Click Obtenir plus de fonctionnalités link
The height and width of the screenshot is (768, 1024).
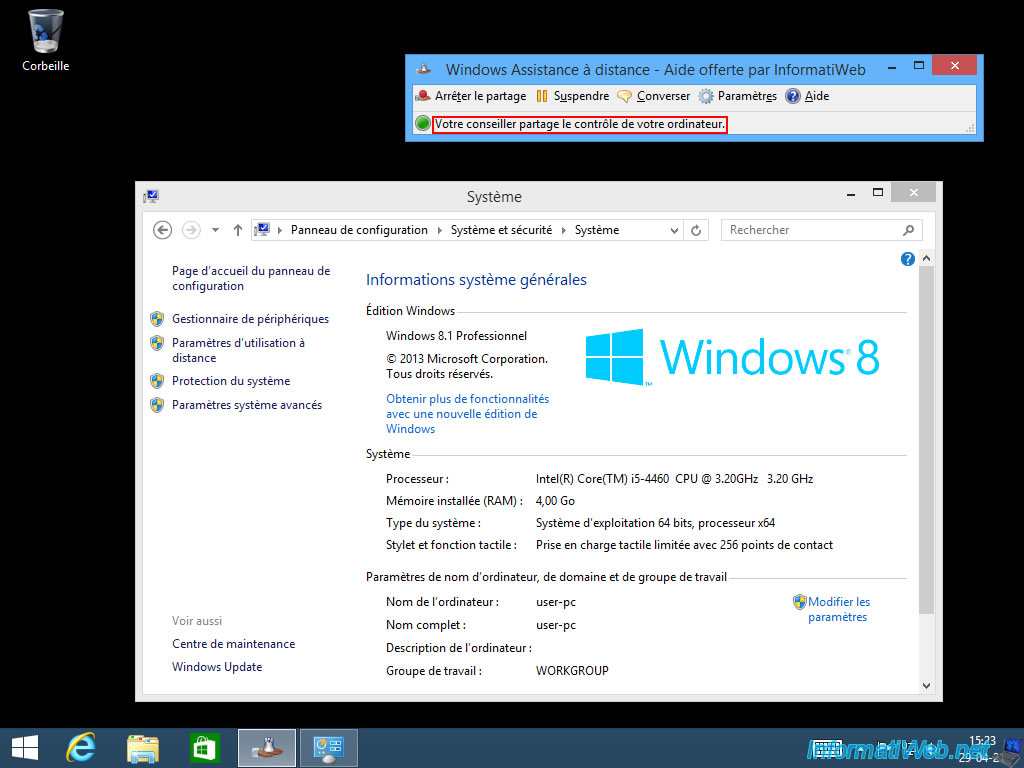(468, 413)
